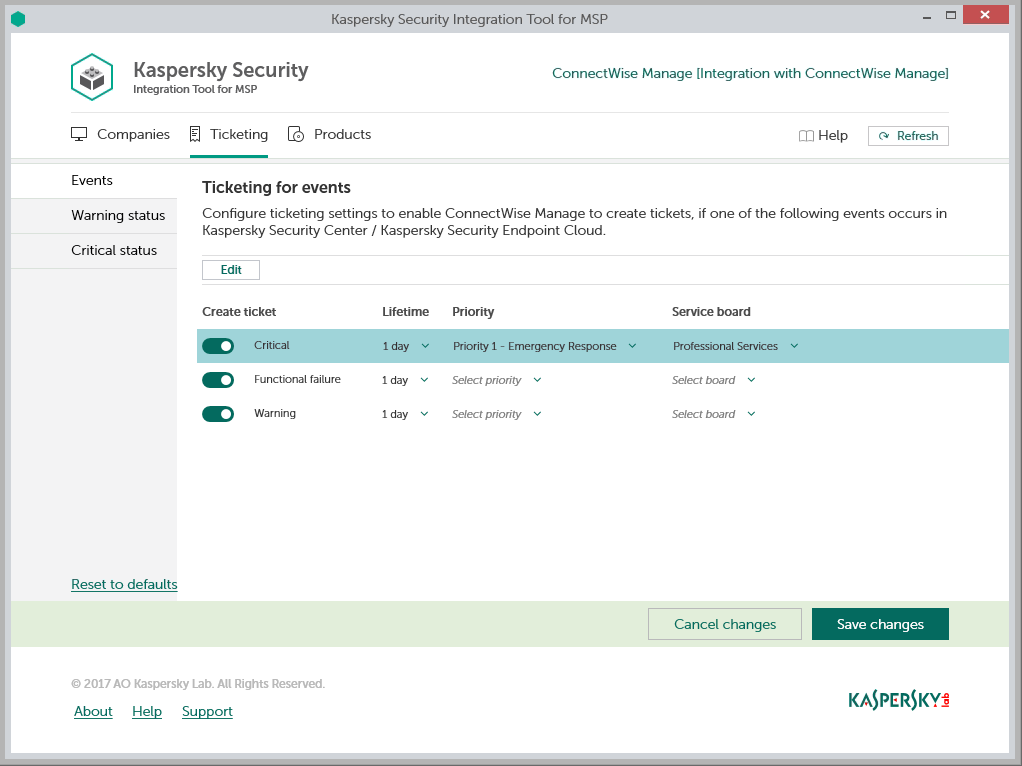Turn off the Warning event toggle
Viewport: 1022px width, 766px height.
pyautogui.click(x=218, y=414)
